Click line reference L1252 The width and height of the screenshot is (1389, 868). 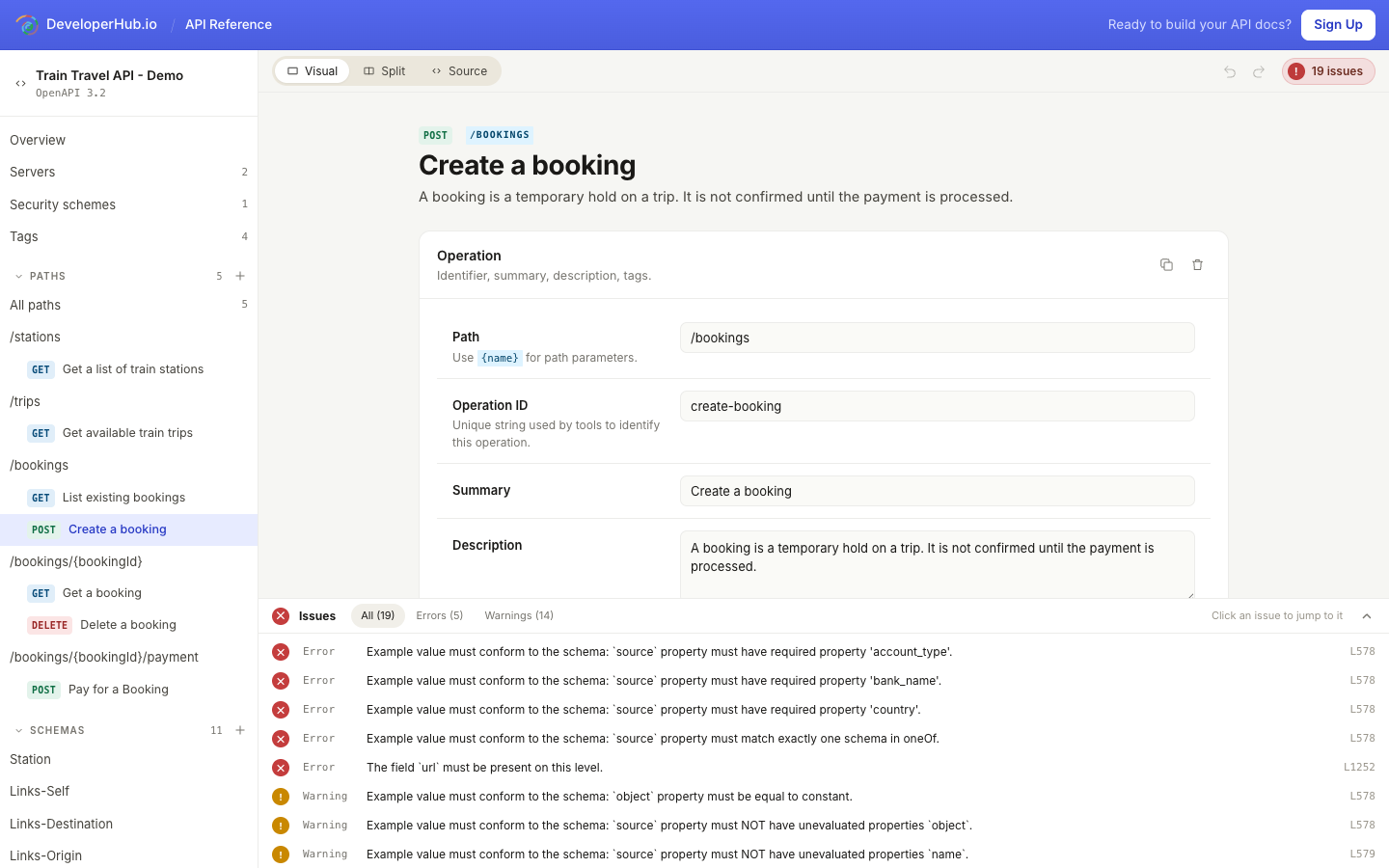pos(1359,768)
